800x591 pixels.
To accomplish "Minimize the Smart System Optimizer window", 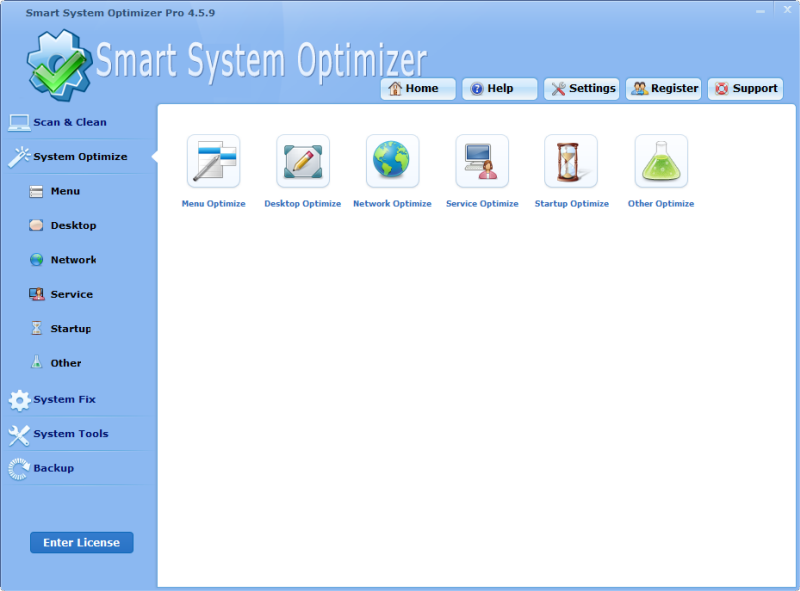I will [760, 11].
